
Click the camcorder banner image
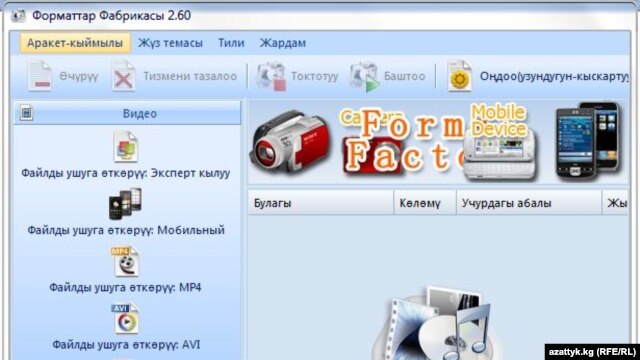pos(291,142)
